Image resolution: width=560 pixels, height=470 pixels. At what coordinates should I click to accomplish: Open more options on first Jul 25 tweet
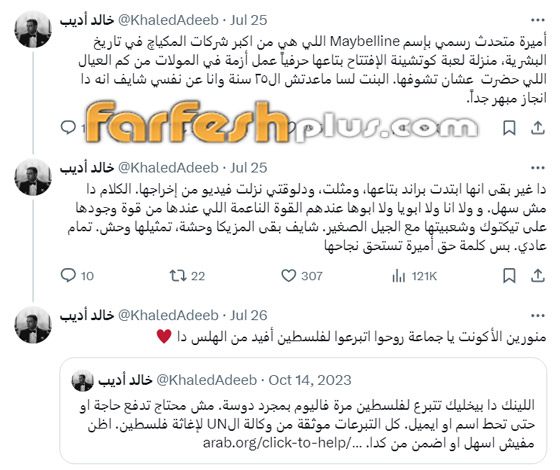click(x=538, y=20)
